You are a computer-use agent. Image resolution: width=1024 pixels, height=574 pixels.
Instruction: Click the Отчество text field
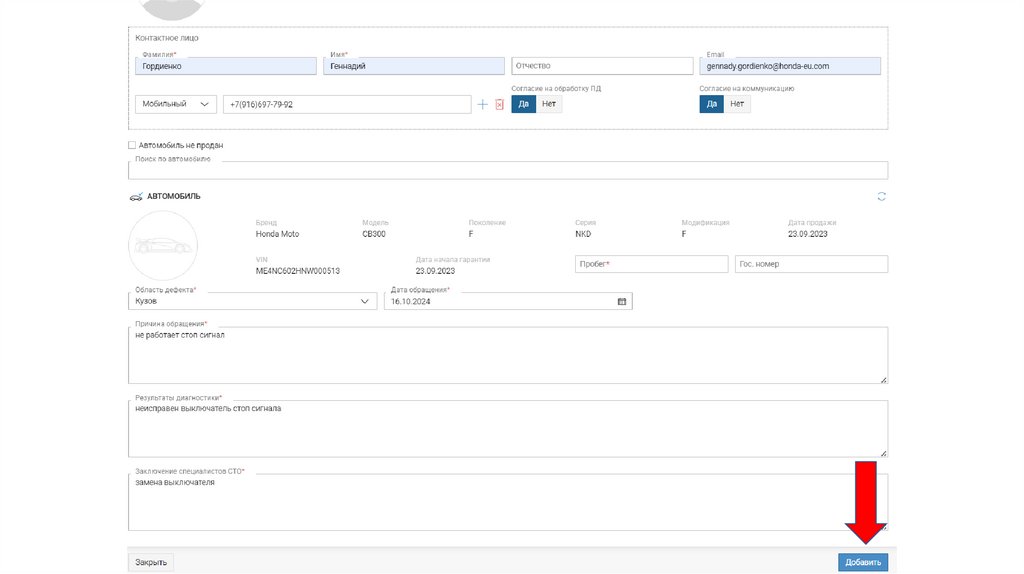click(602, 66)
